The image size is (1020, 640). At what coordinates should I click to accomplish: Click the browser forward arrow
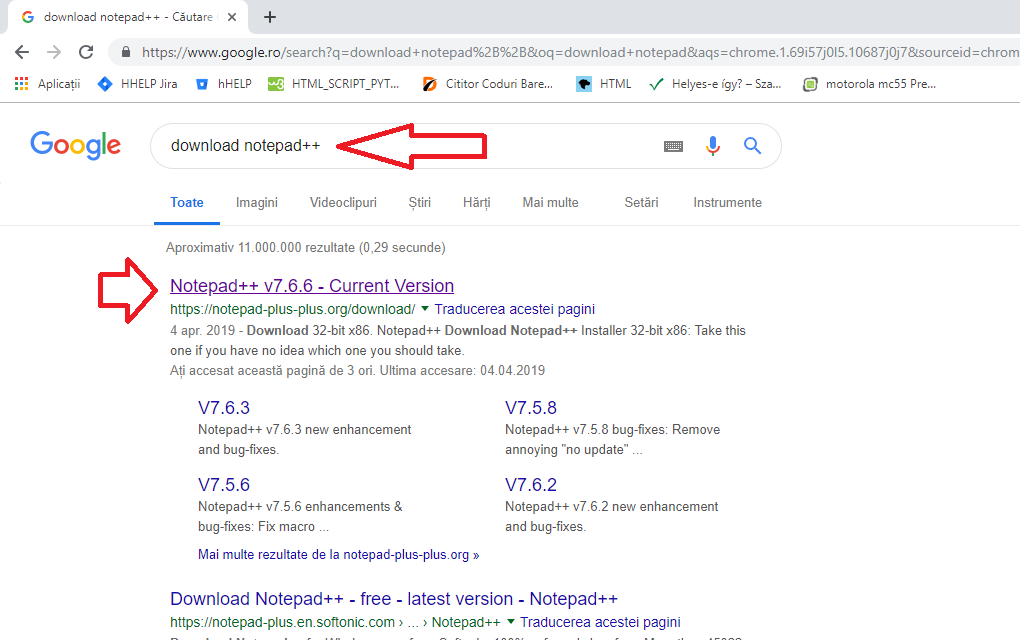54,52
